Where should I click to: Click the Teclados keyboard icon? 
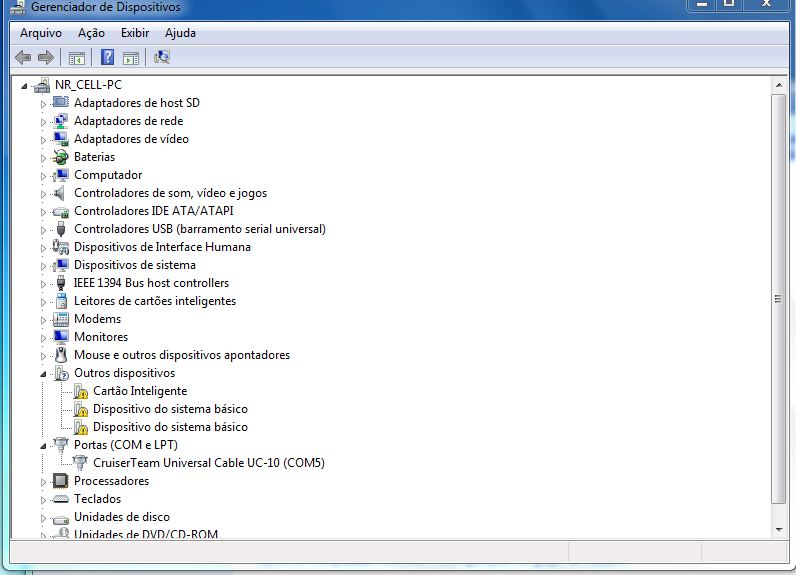[x=60, y=499]
